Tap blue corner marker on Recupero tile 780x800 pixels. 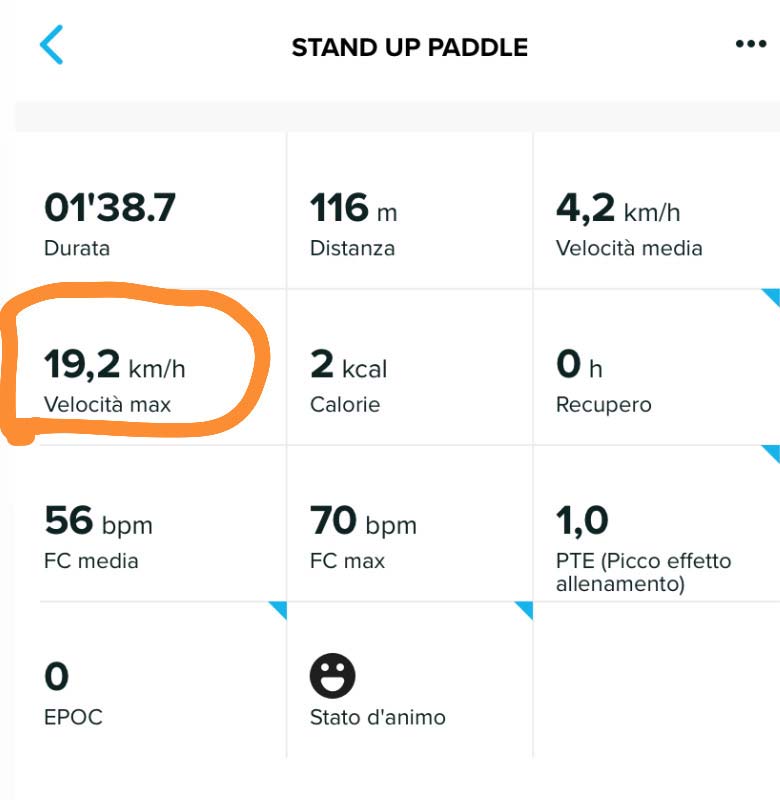pos(771,297)
